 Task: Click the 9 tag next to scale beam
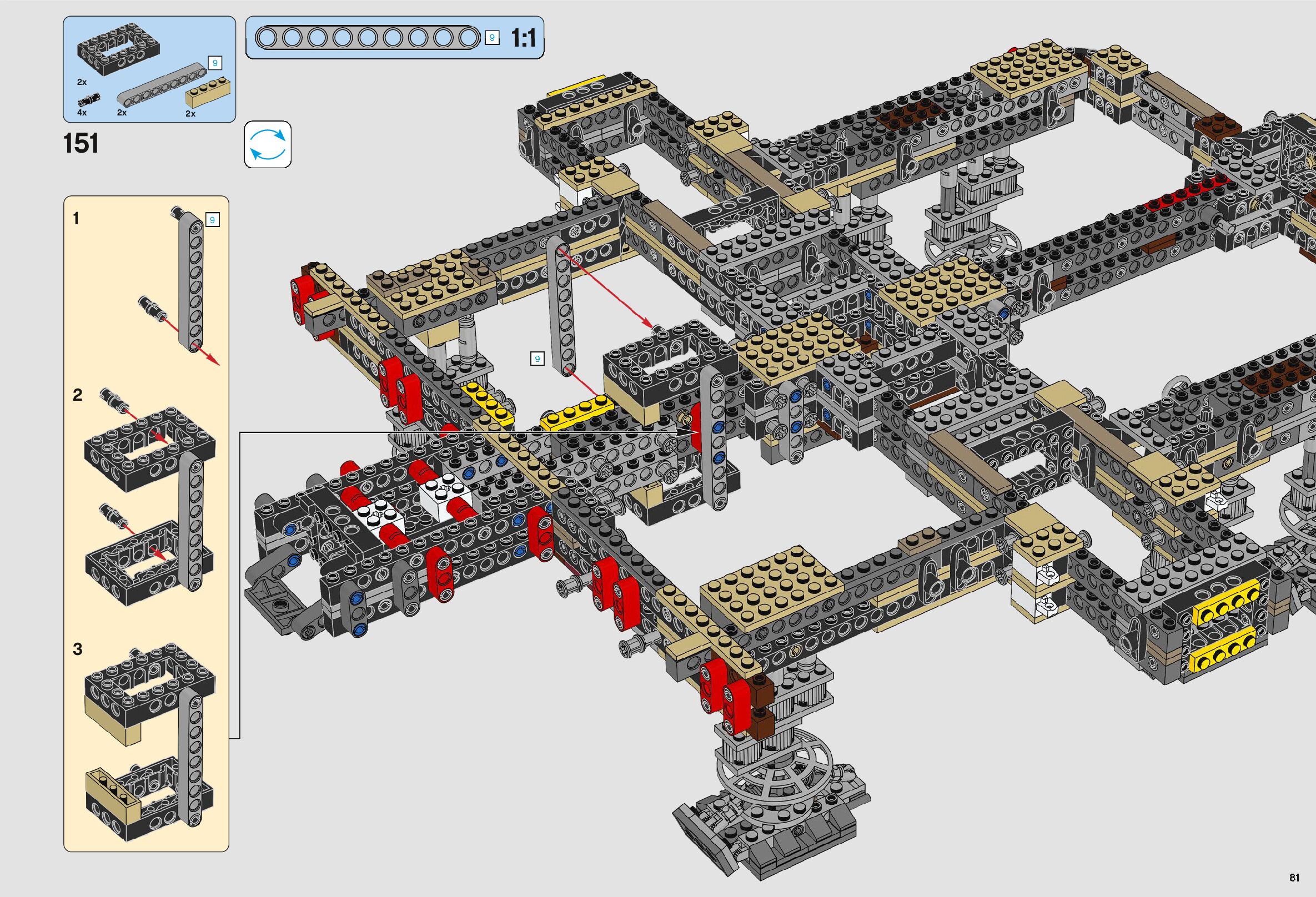[491, 38]
